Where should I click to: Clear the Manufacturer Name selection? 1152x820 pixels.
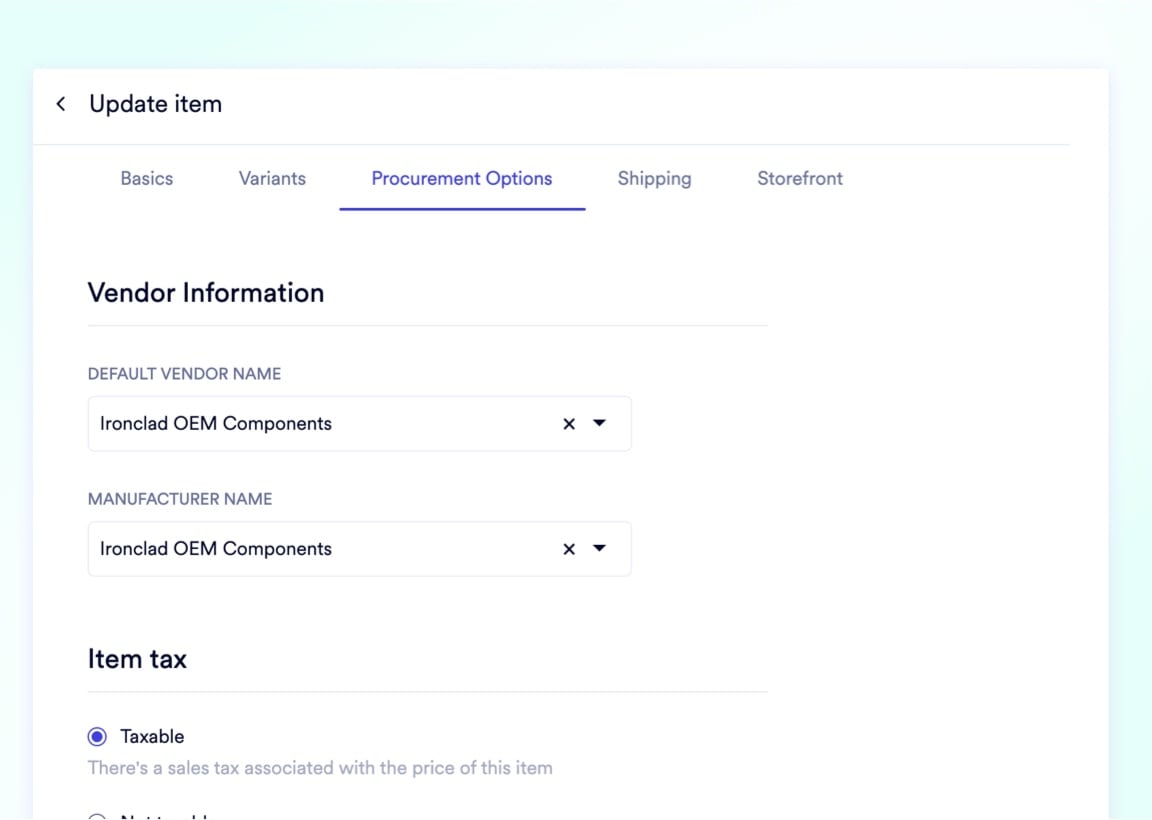coord(569,549)
